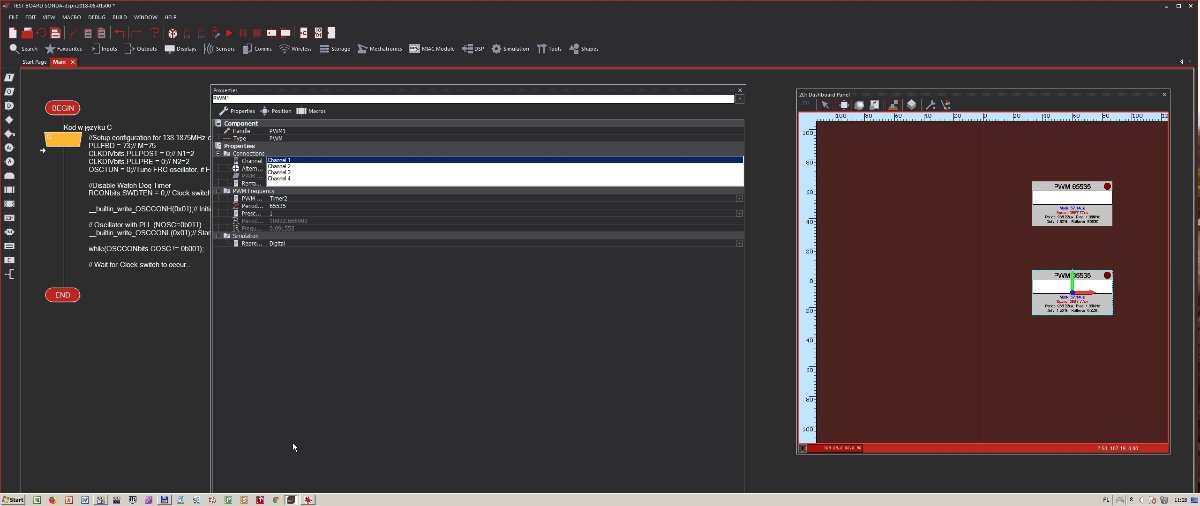
Task: Click the Search magnifier in the component toolbar
Action: click(x=23, y=48)
